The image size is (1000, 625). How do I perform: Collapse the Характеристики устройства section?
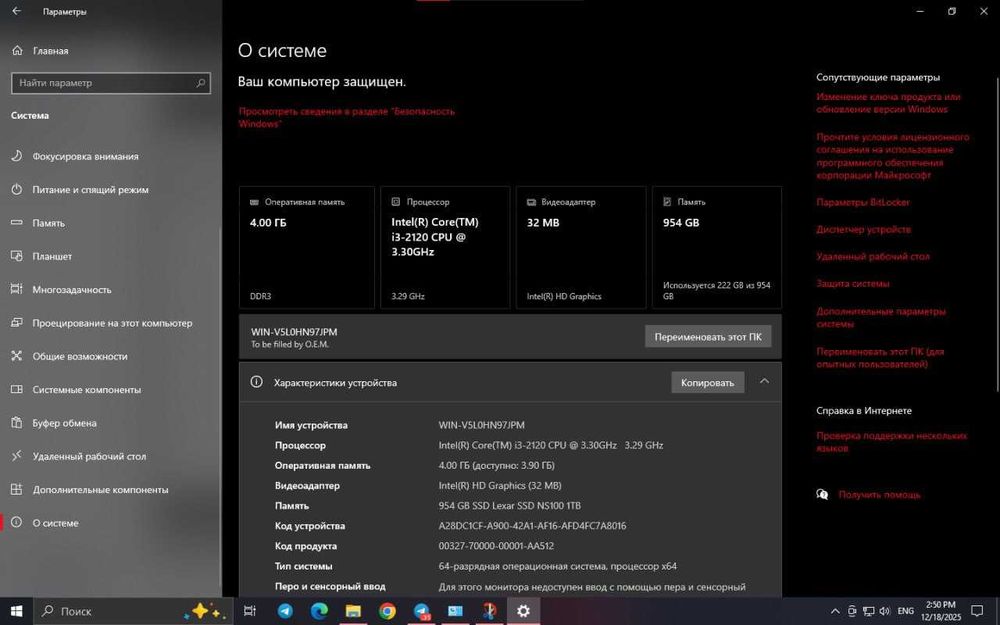(764, 381)
